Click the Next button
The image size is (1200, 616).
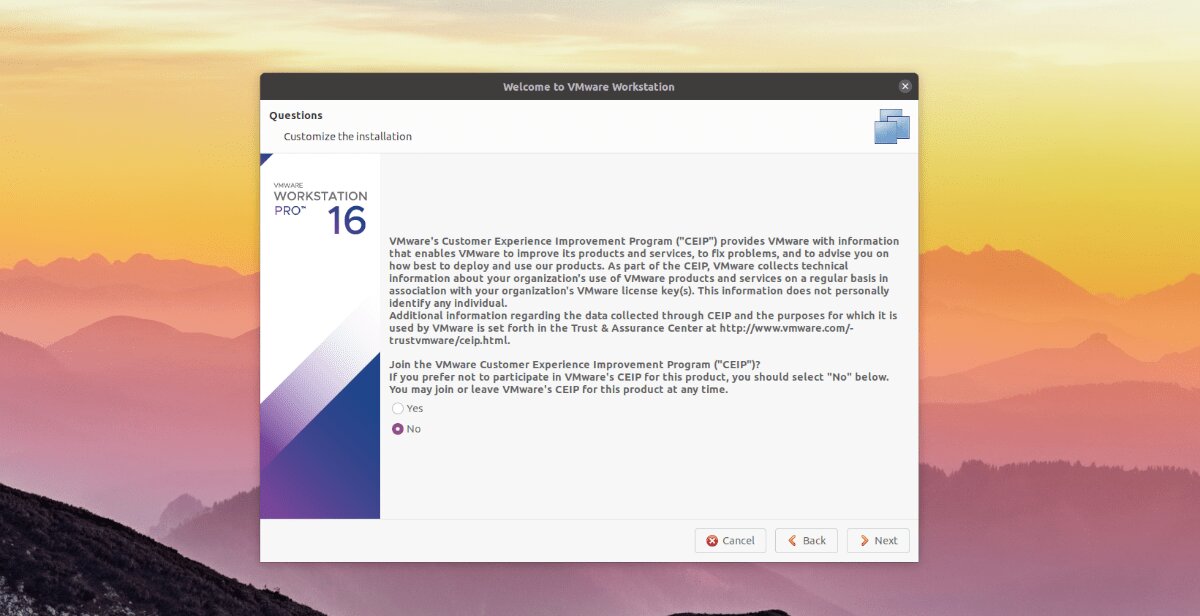pos(878,540)
